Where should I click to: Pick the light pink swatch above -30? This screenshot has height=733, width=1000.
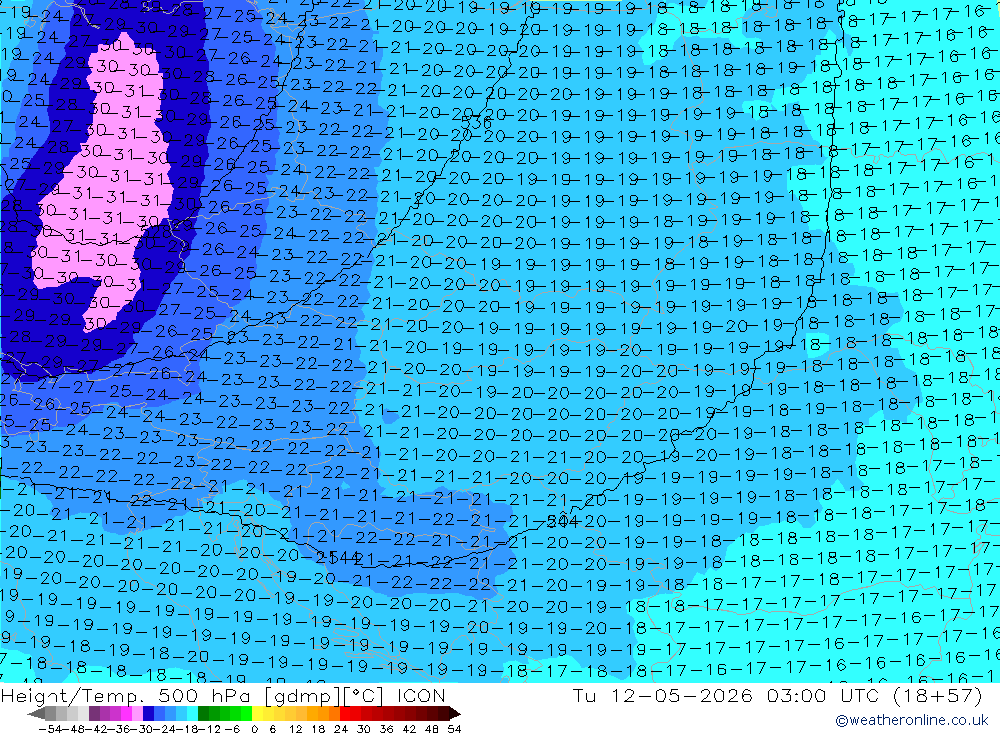click(x=137, y=714)
